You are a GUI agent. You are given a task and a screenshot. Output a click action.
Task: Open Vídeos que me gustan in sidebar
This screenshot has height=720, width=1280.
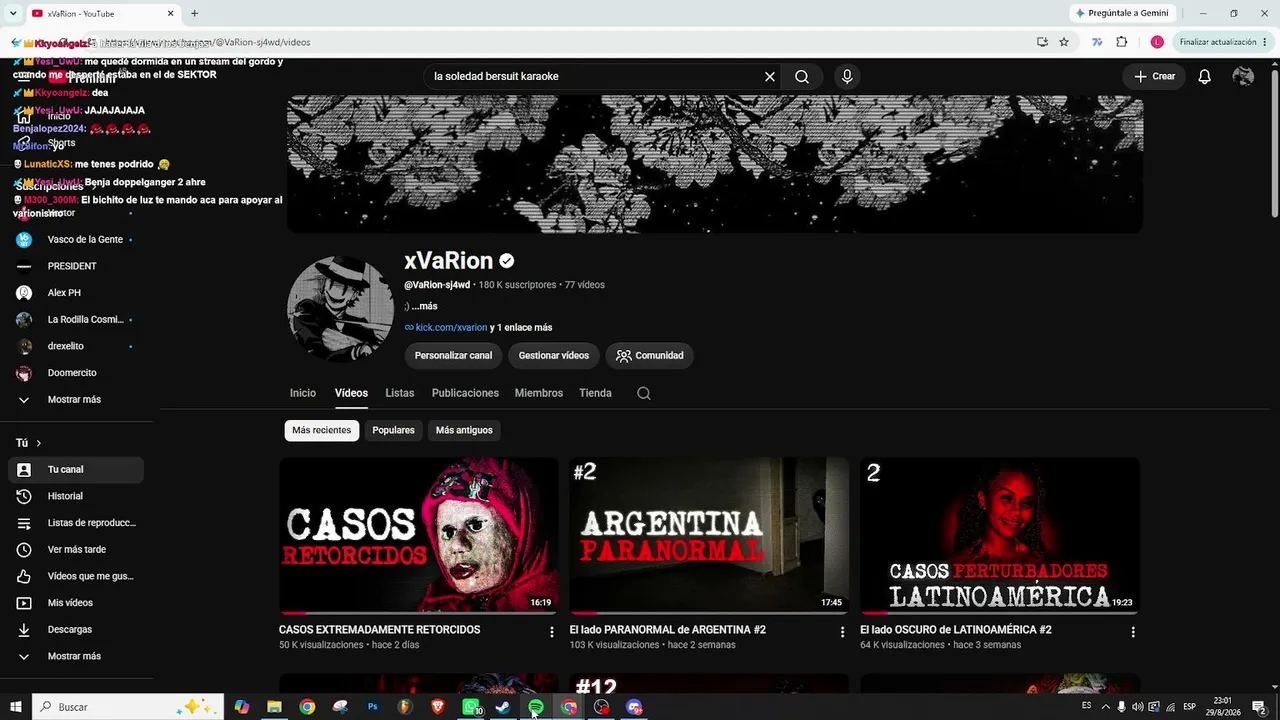(x=75, y=576)
